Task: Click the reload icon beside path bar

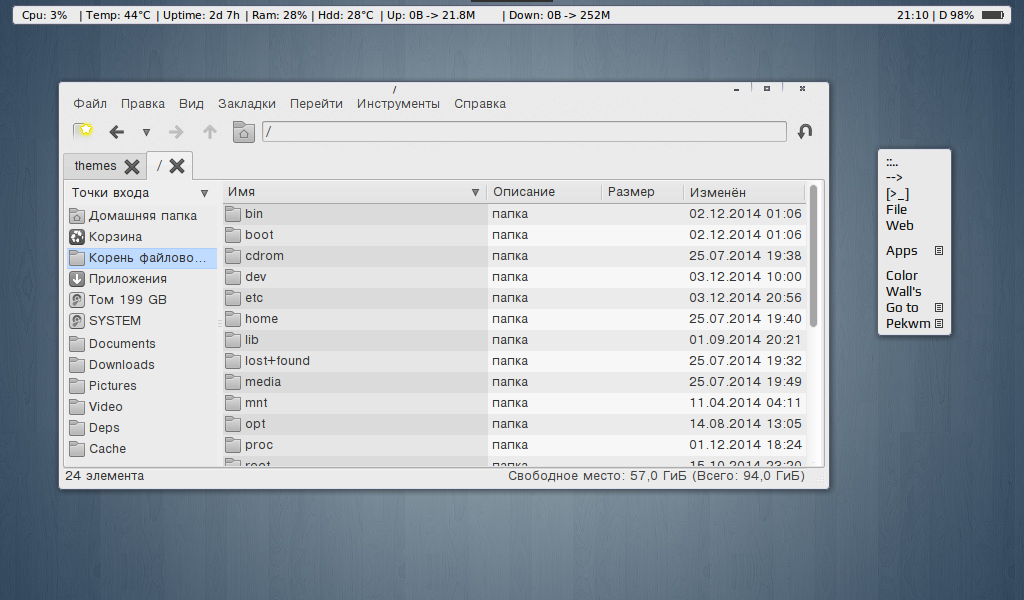Action: [805, 131]
